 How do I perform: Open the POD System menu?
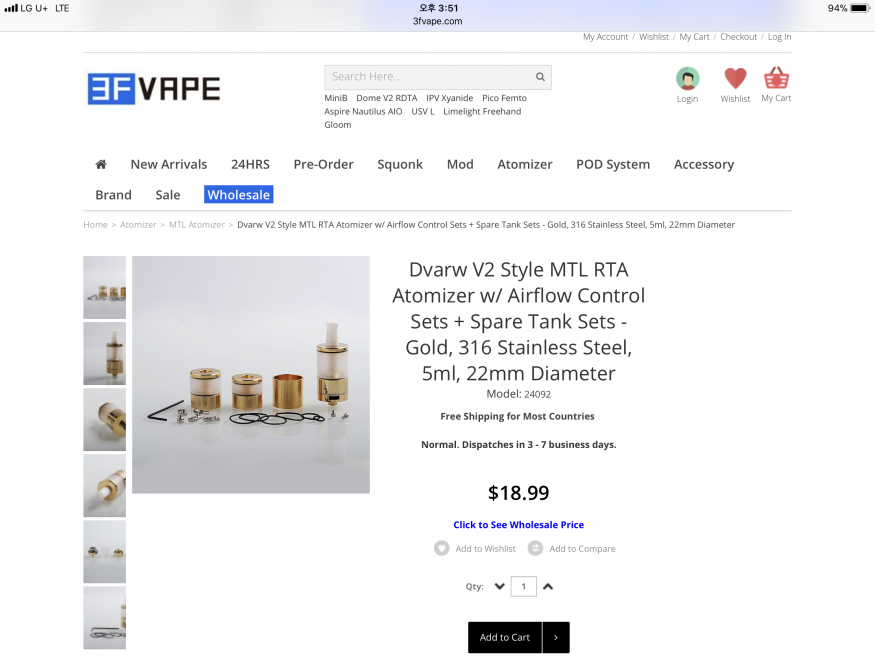click(x=612, y=165)
